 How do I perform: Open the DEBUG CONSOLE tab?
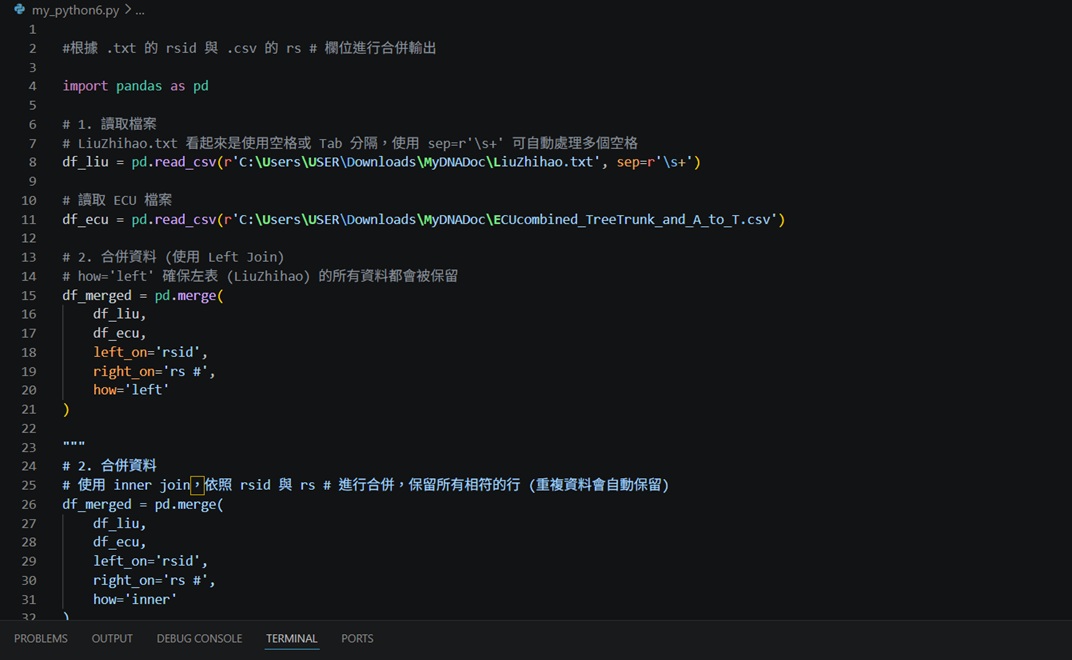[x=200, y=638]
